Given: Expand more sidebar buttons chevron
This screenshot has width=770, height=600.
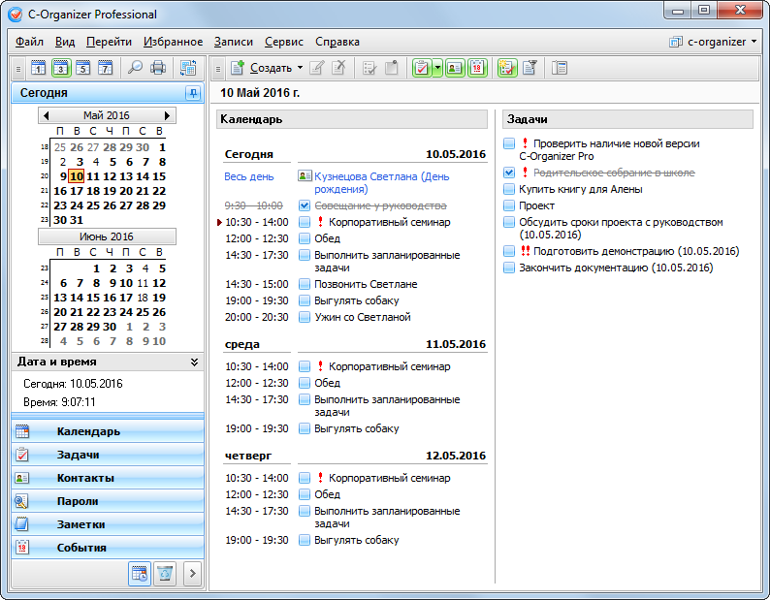Looking at the screenshot, I should 192,573.
